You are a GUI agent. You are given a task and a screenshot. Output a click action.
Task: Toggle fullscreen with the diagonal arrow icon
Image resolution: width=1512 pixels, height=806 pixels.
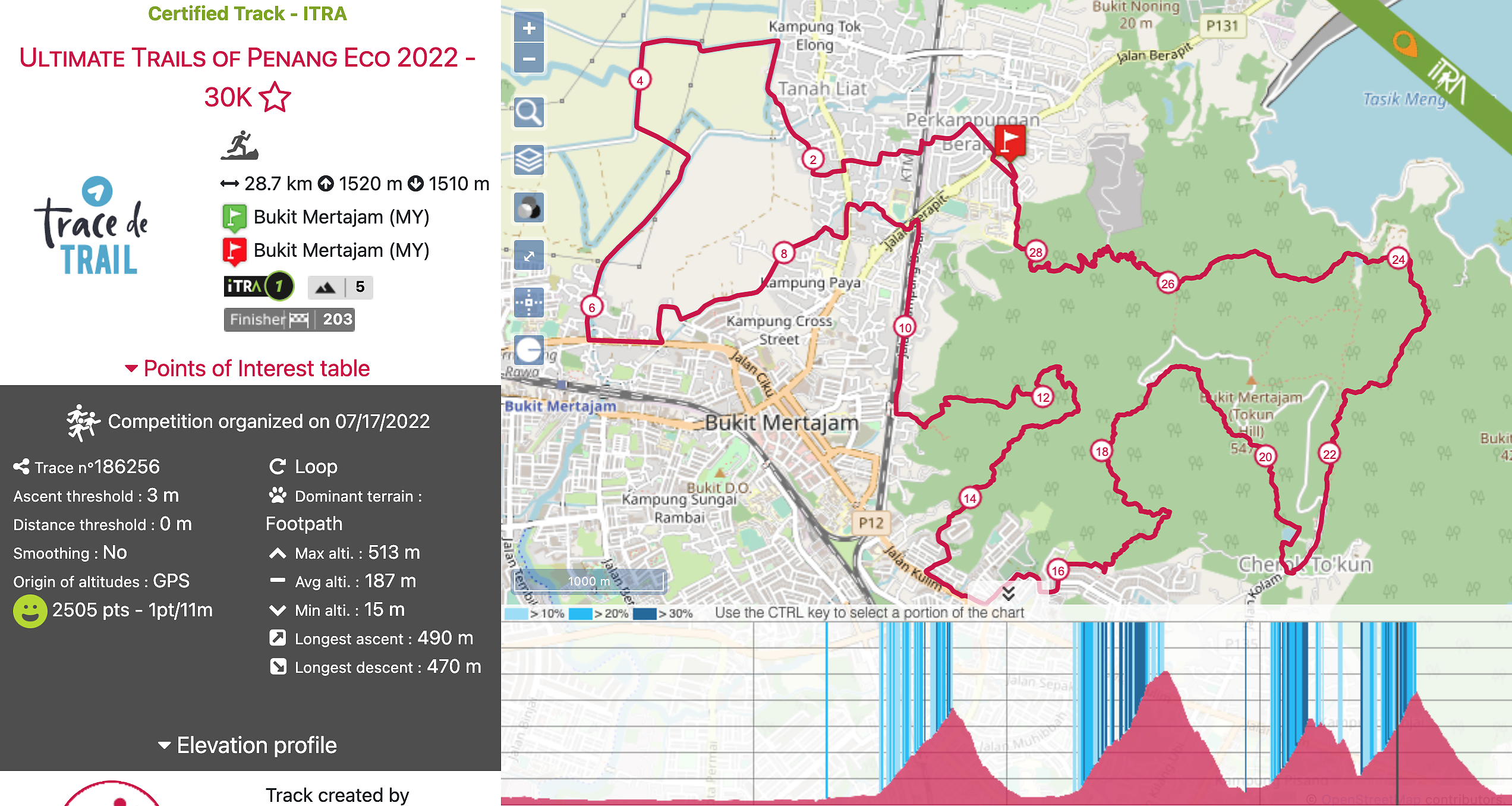(x=528, y=256)
